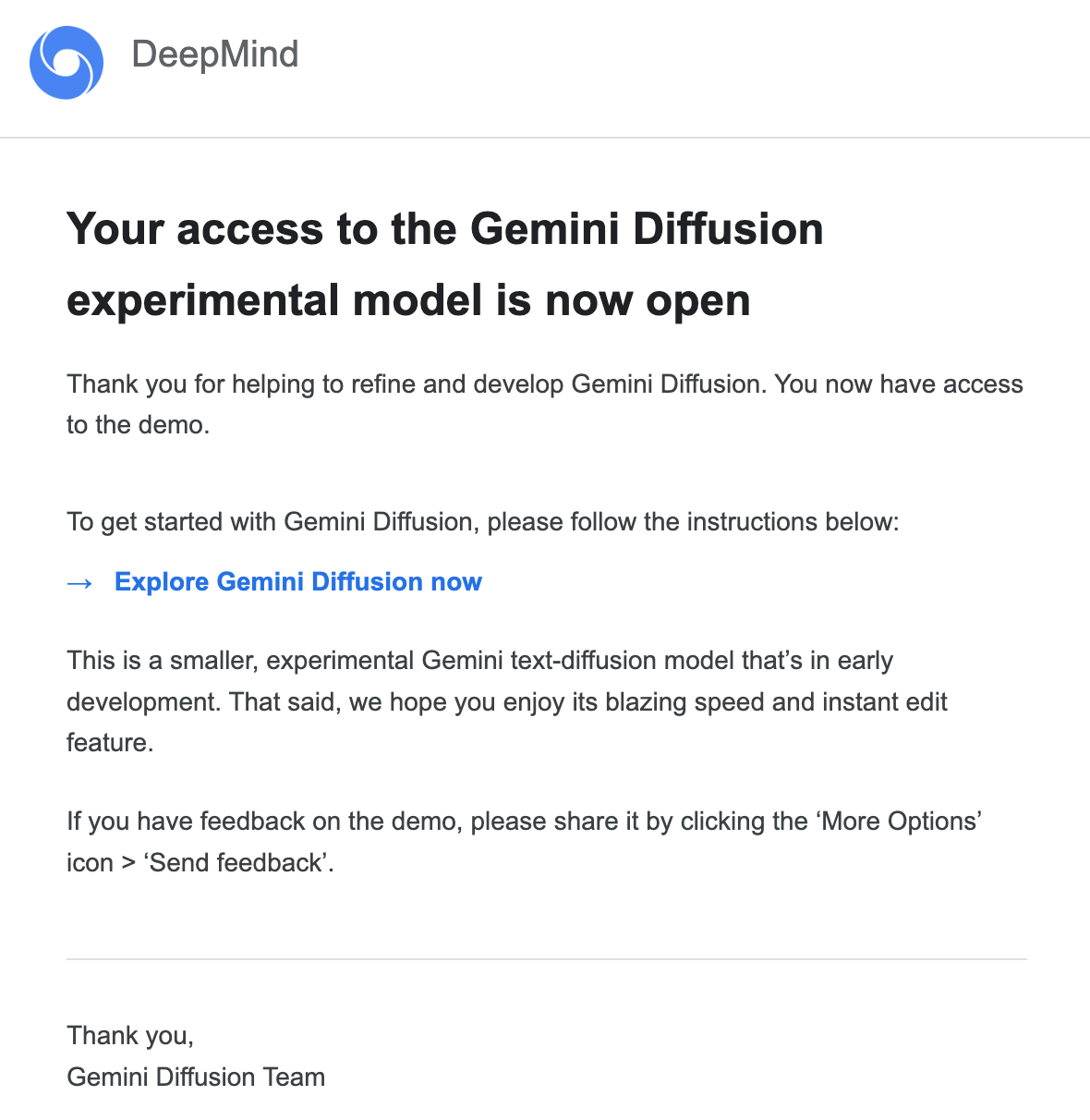Click the blue arrow before Explore link
Viewport: 1090px width, 1120px height.
pos(79,582)
